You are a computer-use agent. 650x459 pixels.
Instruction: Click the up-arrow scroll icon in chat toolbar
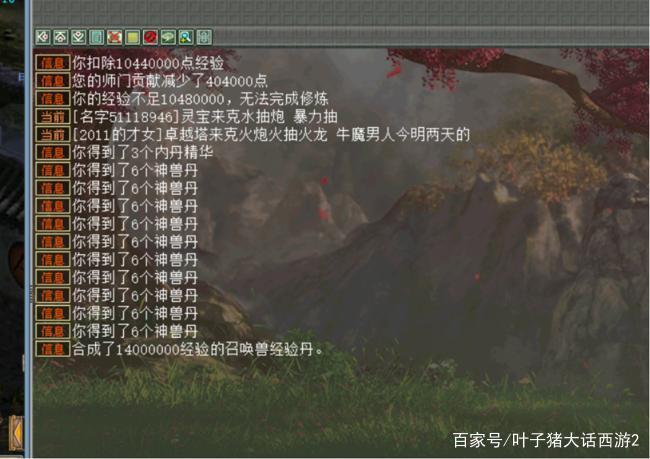(61, 37)
